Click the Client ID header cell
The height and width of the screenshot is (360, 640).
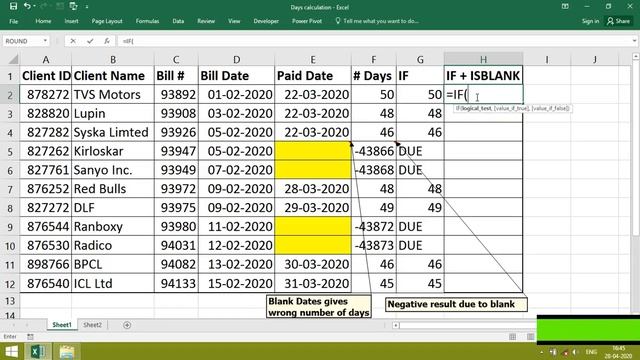[x=46, y=76]
